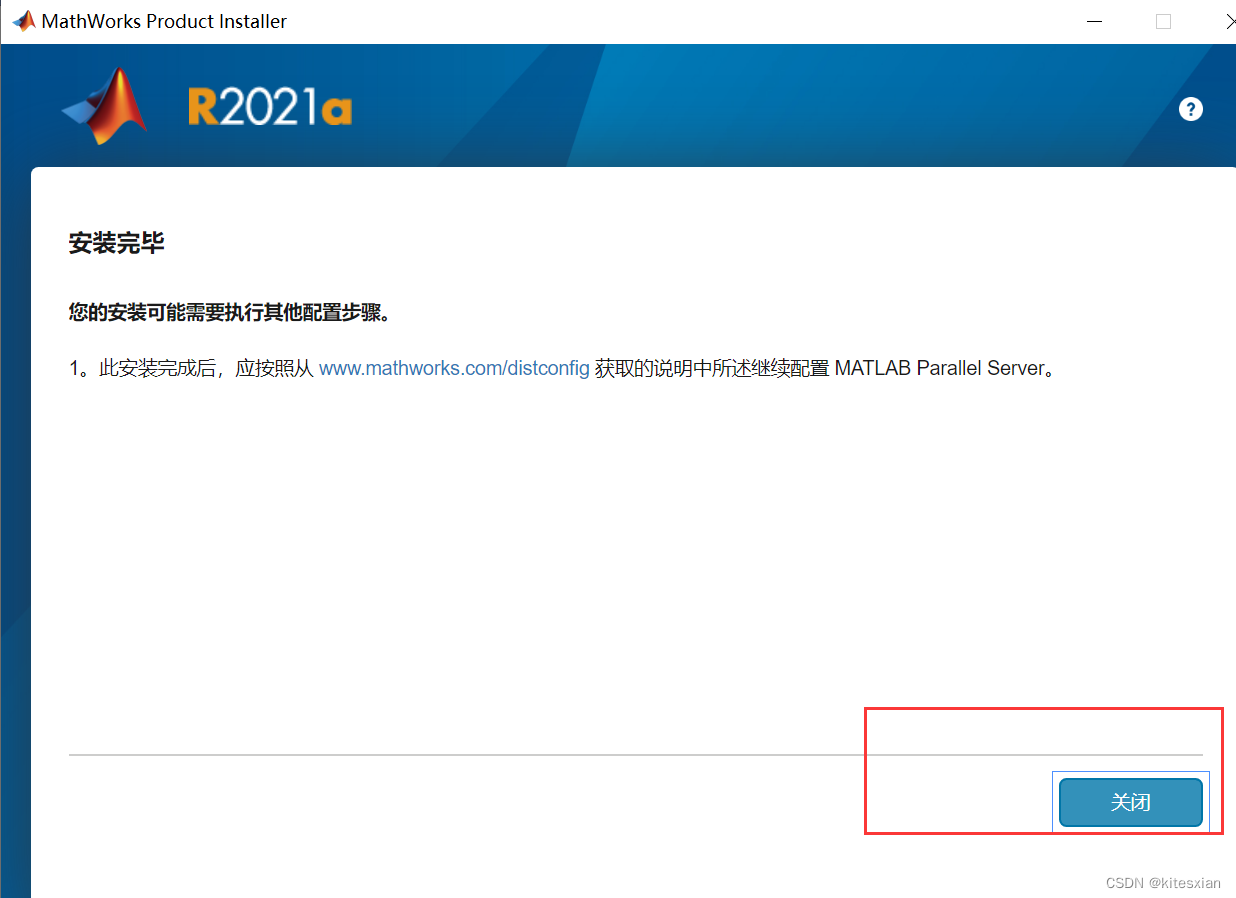Click the MATLAB icon in title bar
The image size is (1236, 898).
pyautogui.click(x=23, y=21)
